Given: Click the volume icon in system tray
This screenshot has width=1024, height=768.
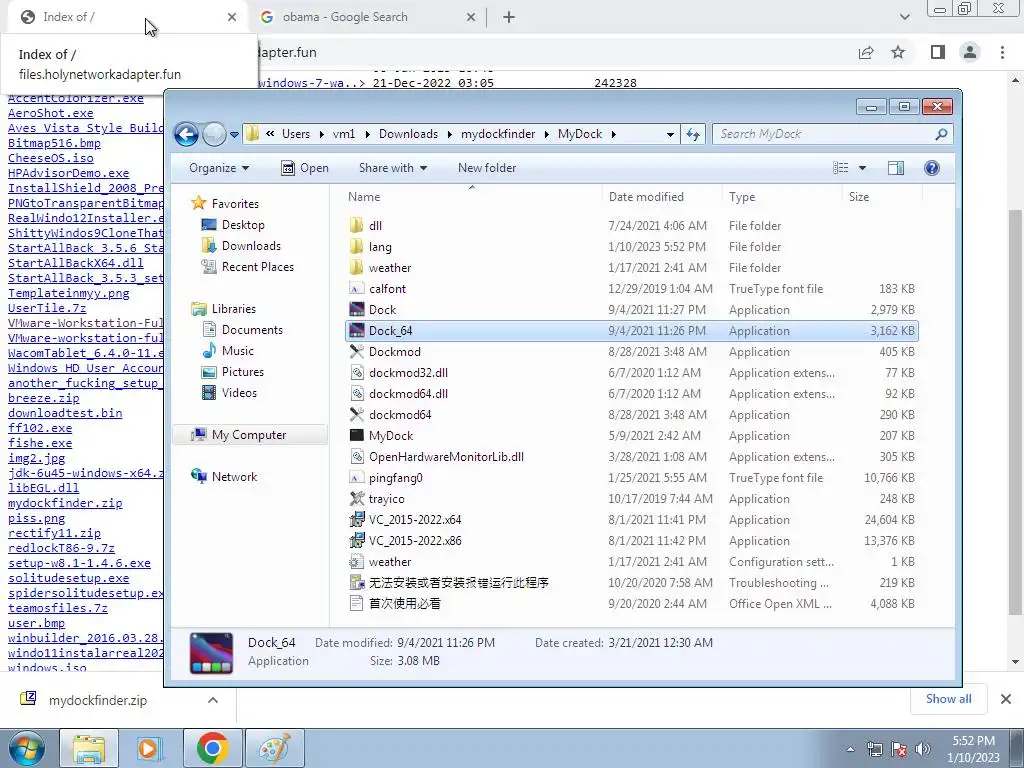Looking at the screenshot, I should [923, 749].
